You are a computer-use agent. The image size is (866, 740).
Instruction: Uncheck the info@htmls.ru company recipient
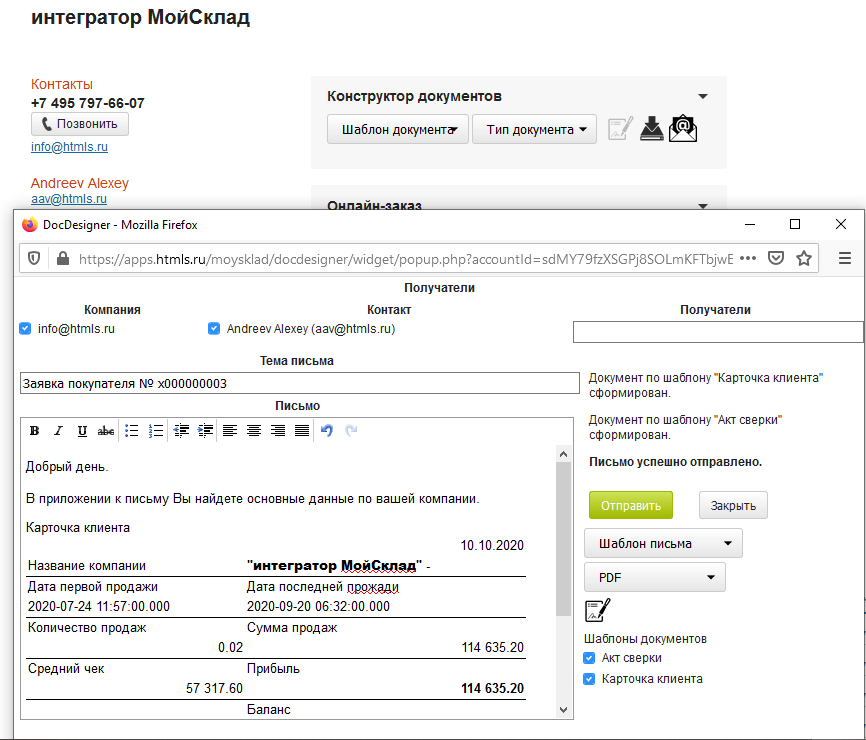point(26,328)
